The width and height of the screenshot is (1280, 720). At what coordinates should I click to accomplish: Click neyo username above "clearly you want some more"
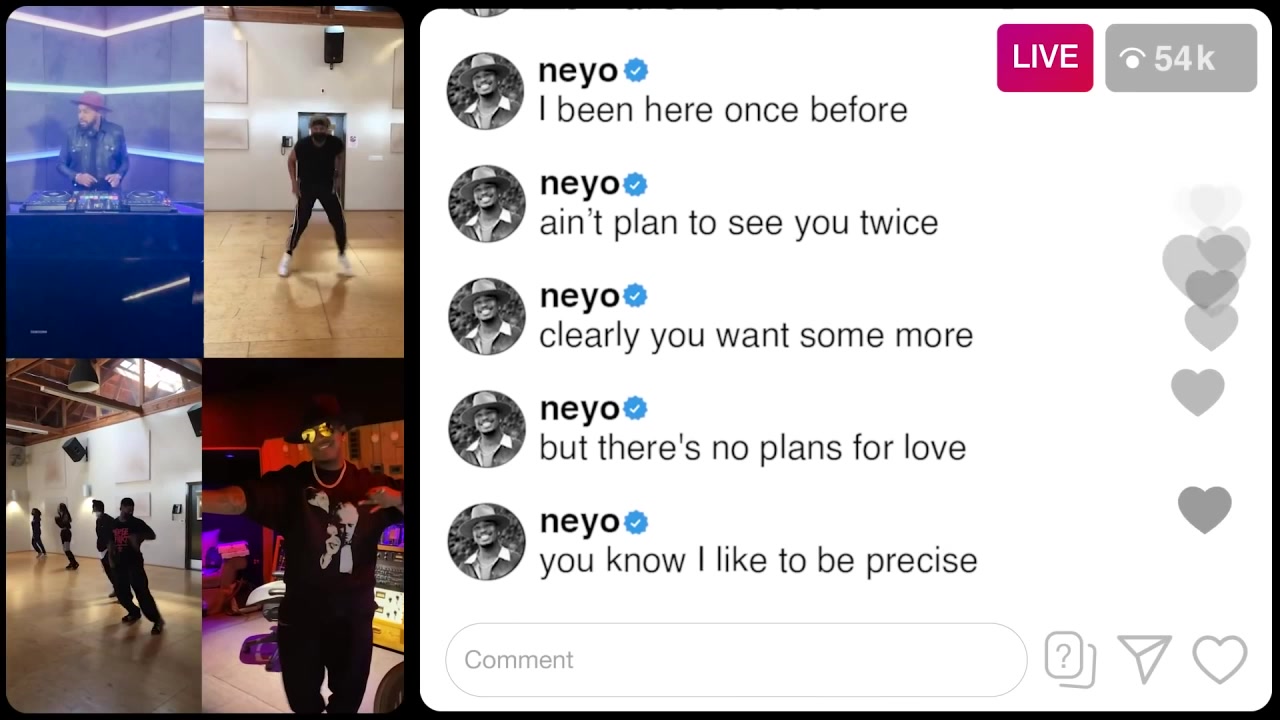pos(578,296)
